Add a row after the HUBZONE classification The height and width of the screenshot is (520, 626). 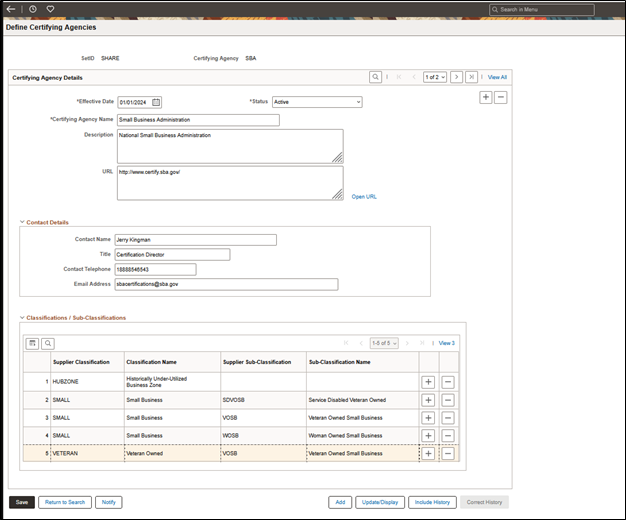tap(428, 382)
